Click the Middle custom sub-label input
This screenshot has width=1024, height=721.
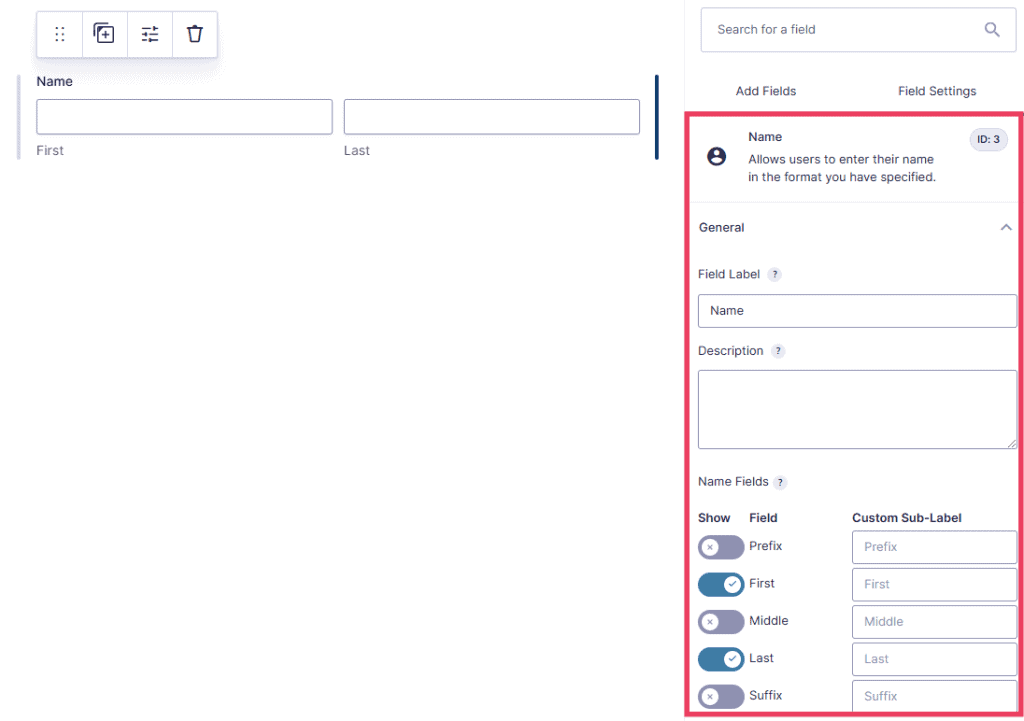coord(934,622)
